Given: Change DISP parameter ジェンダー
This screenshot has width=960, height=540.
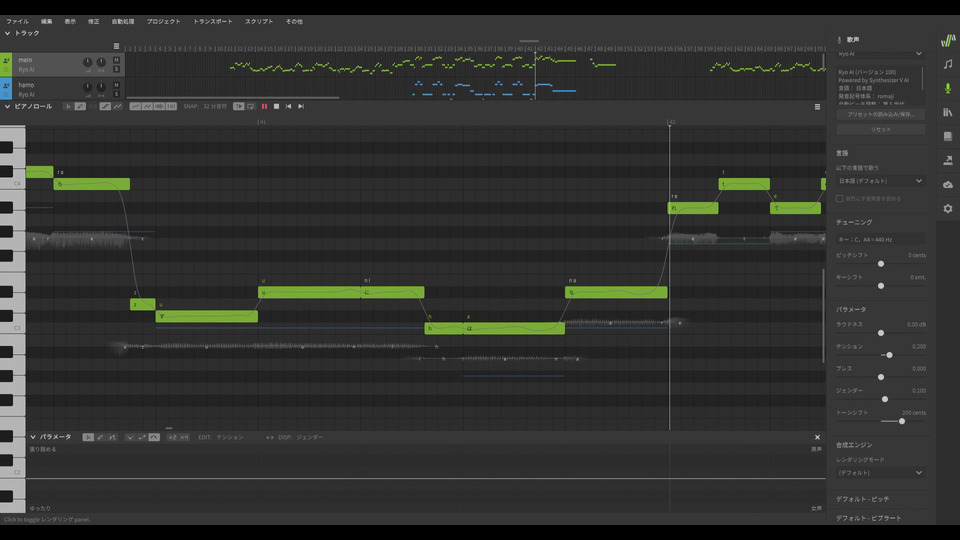Looking at the screenshot, I should [310, 437].
